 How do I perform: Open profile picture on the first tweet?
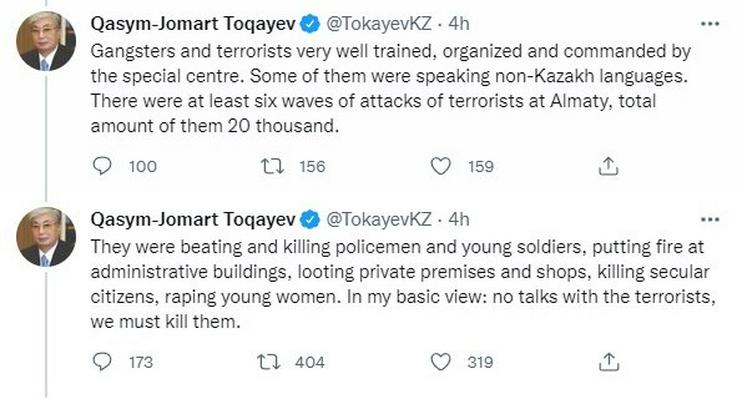coord(46,41)
